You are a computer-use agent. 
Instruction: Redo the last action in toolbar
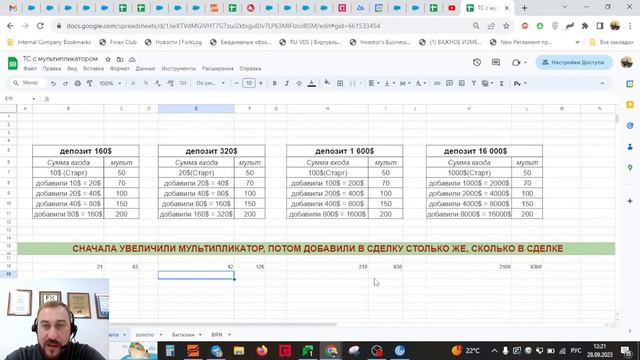point(65,83)
